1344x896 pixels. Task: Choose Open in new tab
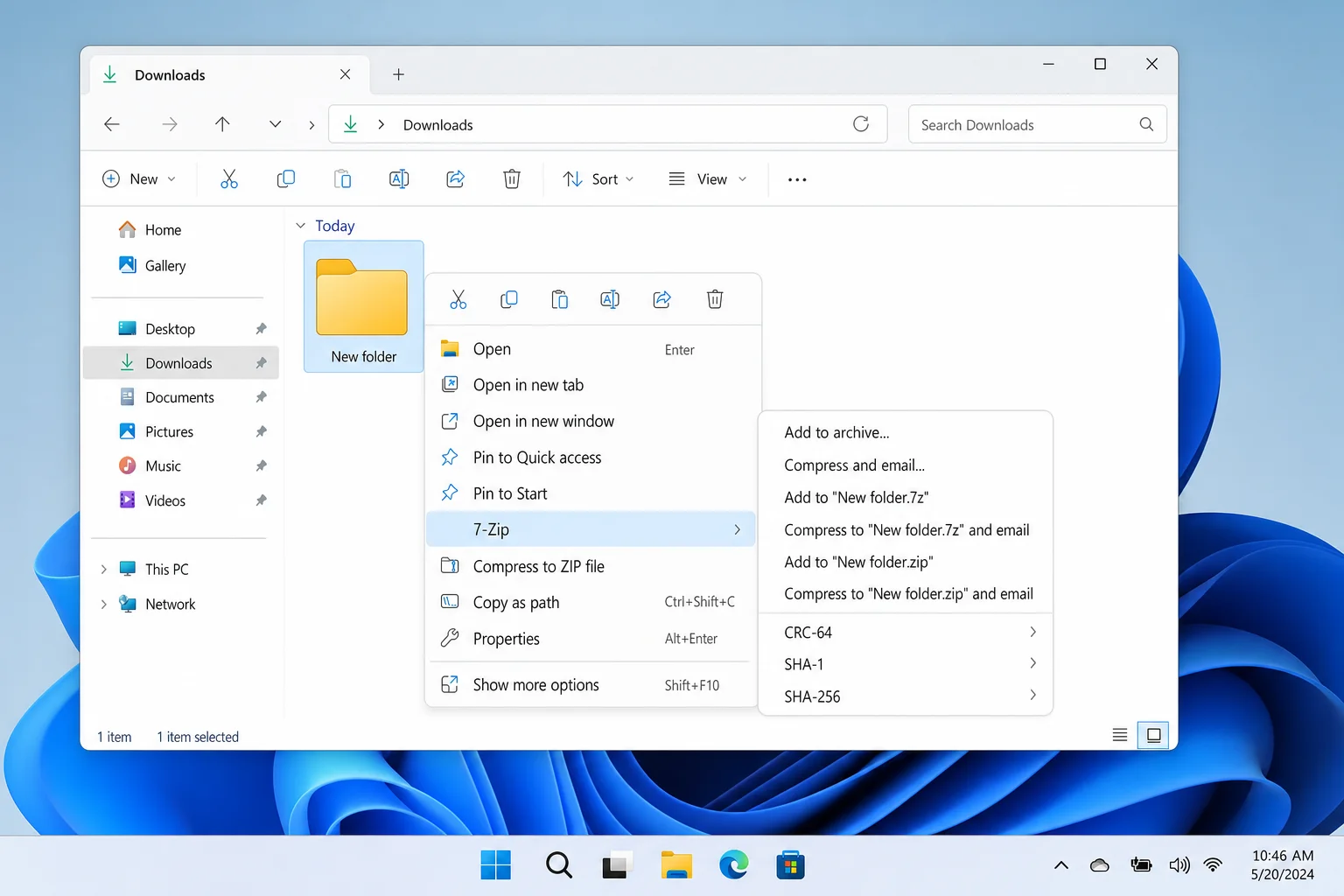591,385
